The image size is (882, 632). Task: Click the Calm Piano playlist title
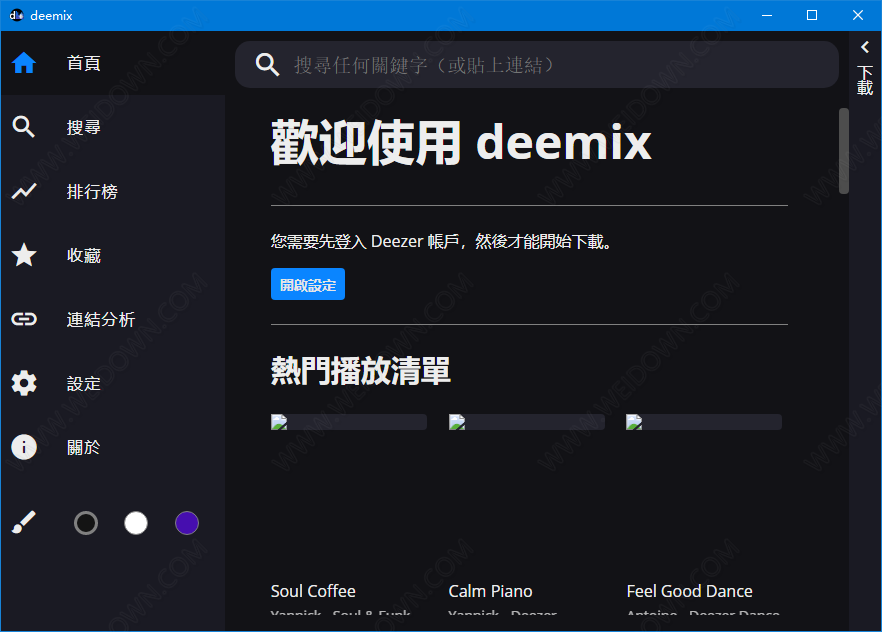pos(490,592)
